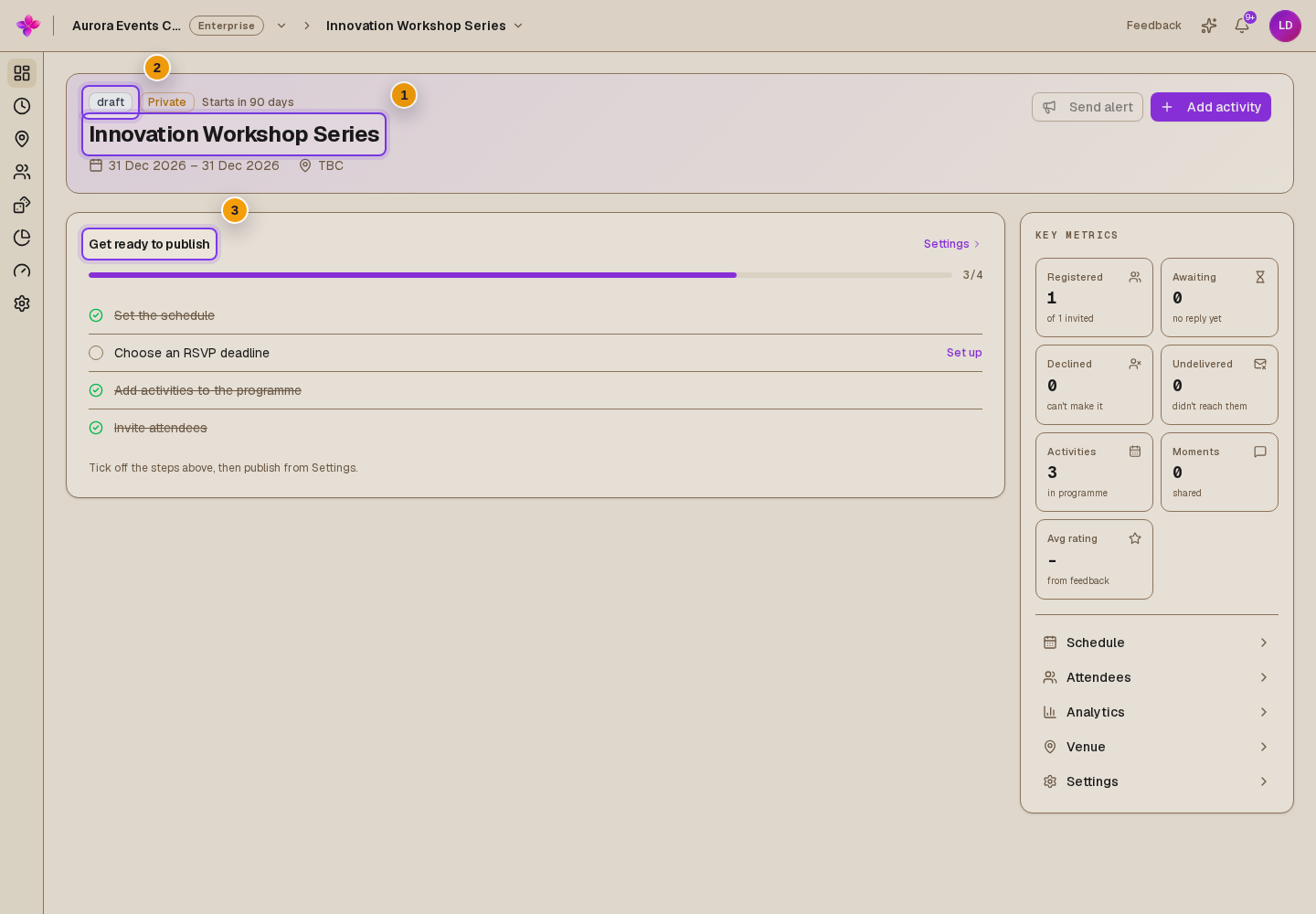This screenshot has width=1316, height=914.
Task: Click the envelope icon on Undelivered card
Action: [x=1260, y=364]
